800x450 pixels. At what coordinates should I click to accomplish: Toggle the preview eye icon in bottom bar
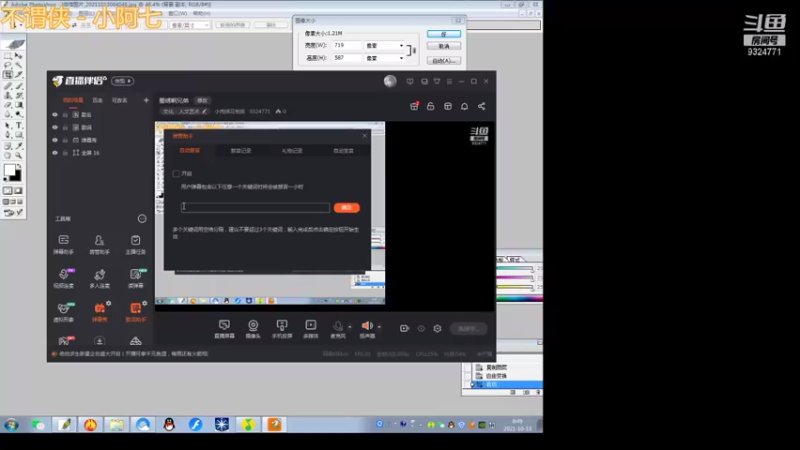pyautogui.click(x=421, y=329)
